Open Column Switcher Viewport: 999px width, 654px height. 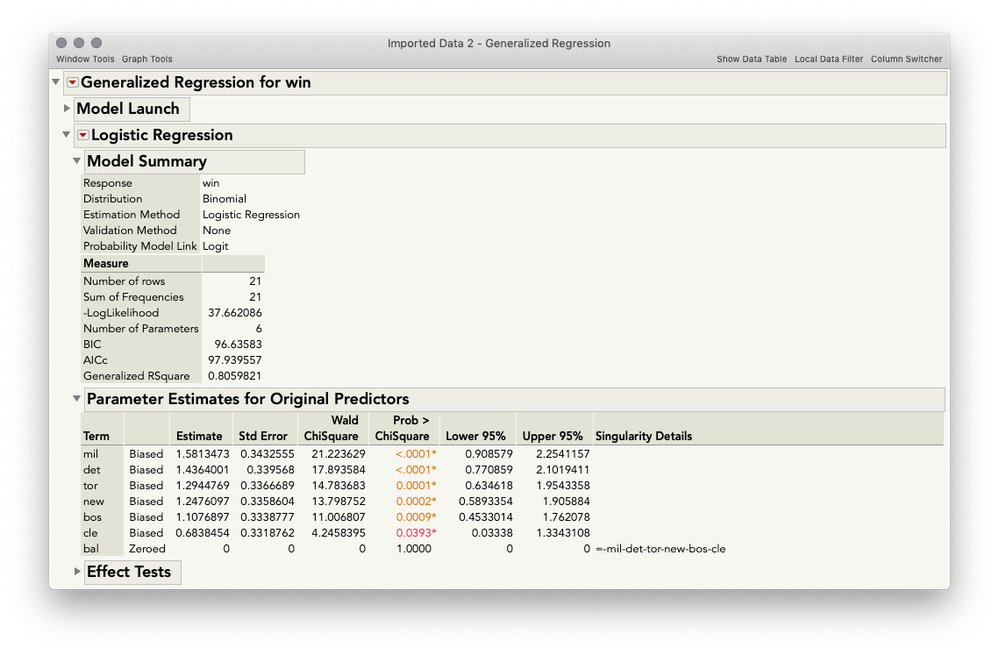click(x=907, y=59)
